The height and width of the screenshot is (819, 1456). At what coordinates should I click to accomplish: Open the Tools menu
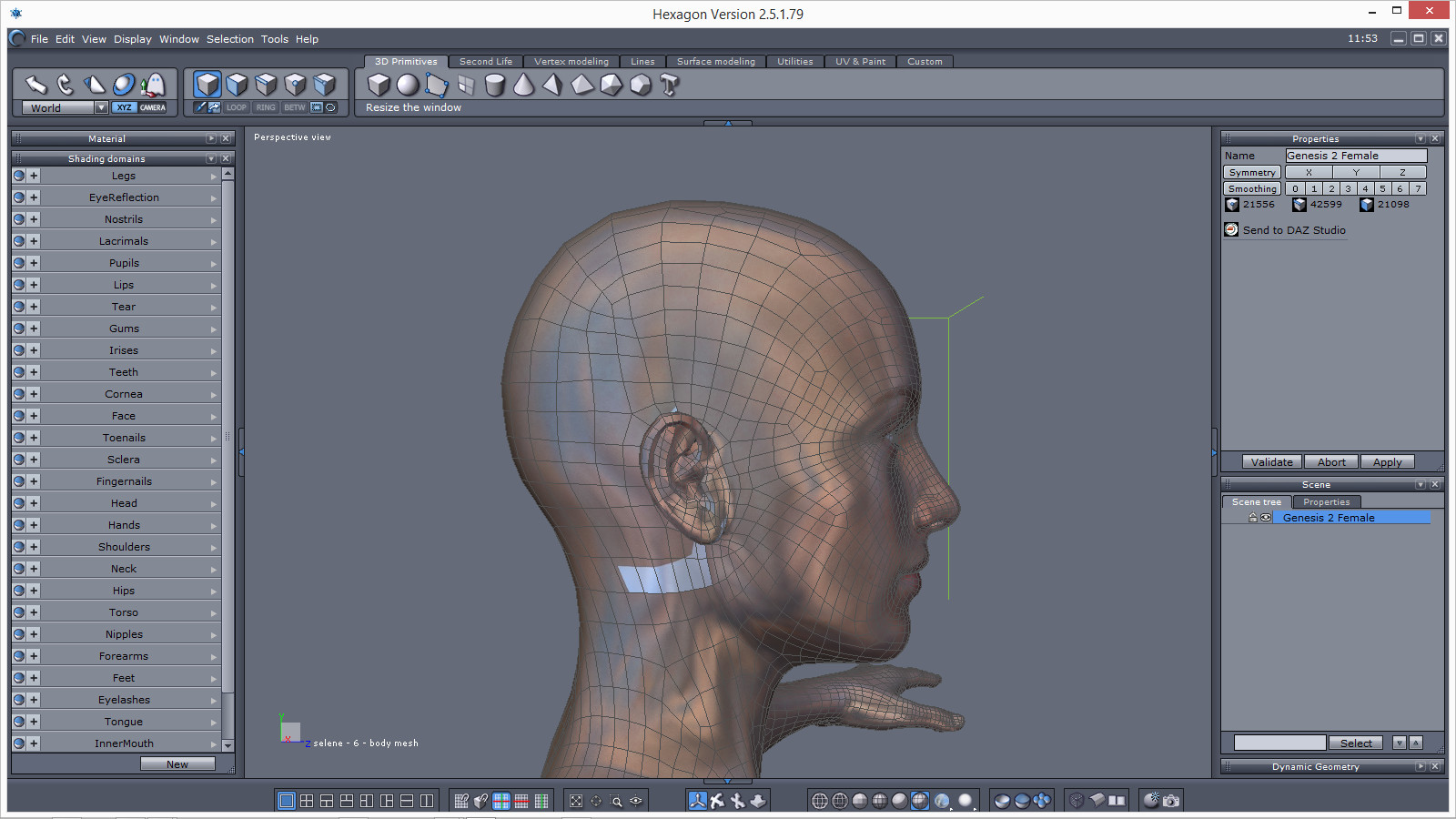point(275,39)
